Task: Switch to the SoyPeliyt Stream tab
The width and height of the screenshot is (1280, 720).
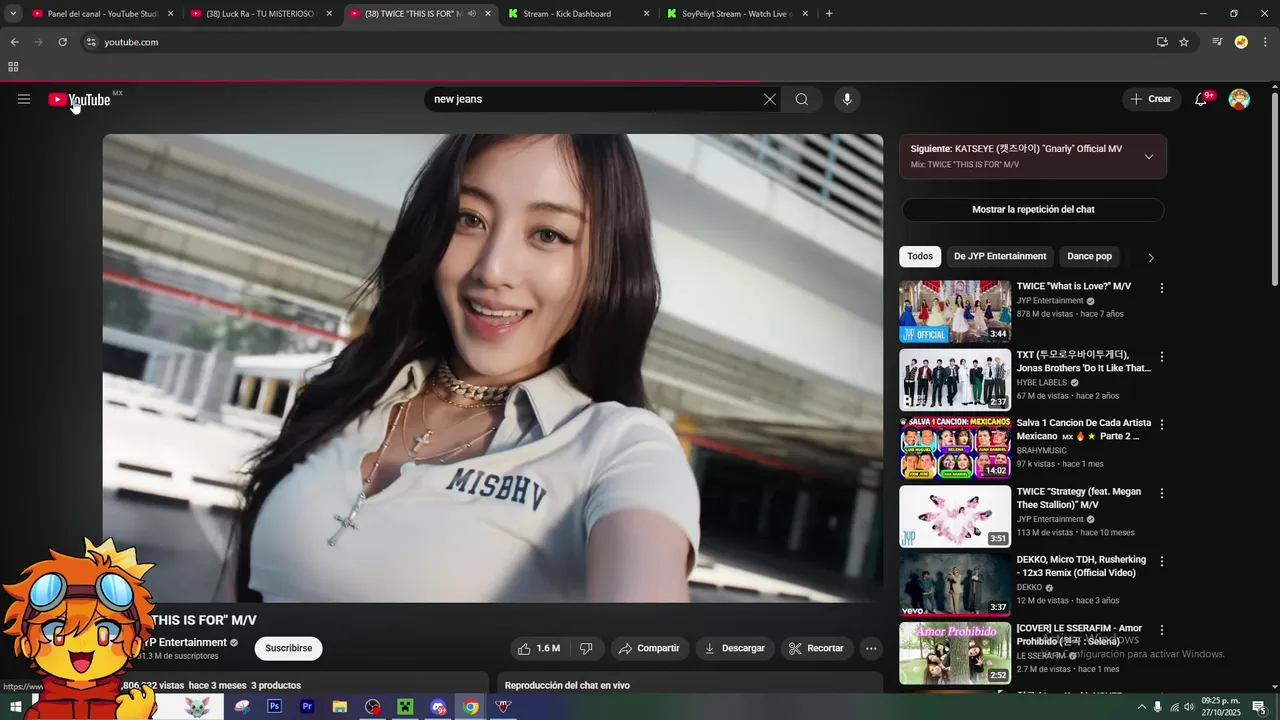Action: tap(737, 14)
